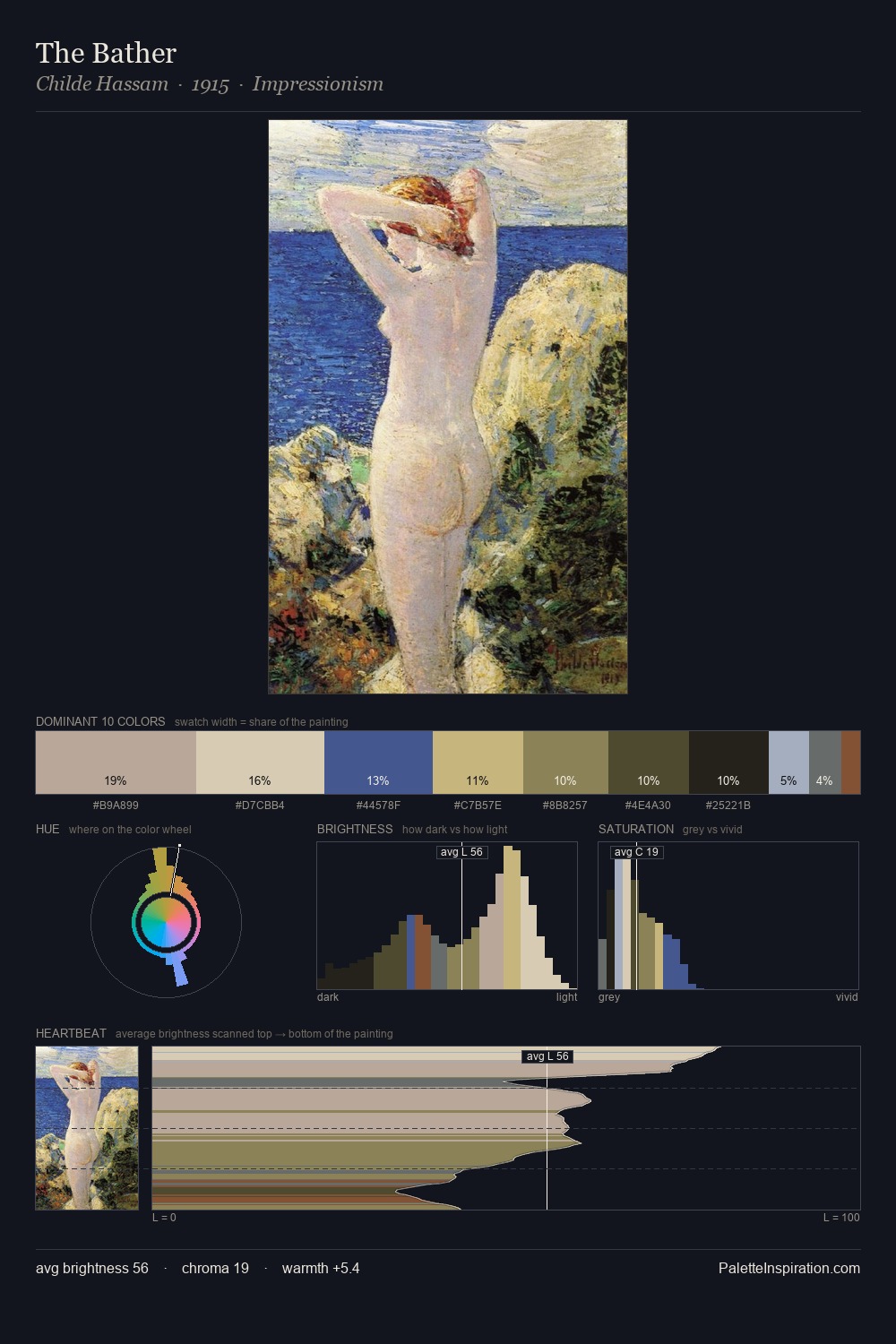Click the hex label '#C7B57E'
Screen dimensions: 896x1344
478,805
